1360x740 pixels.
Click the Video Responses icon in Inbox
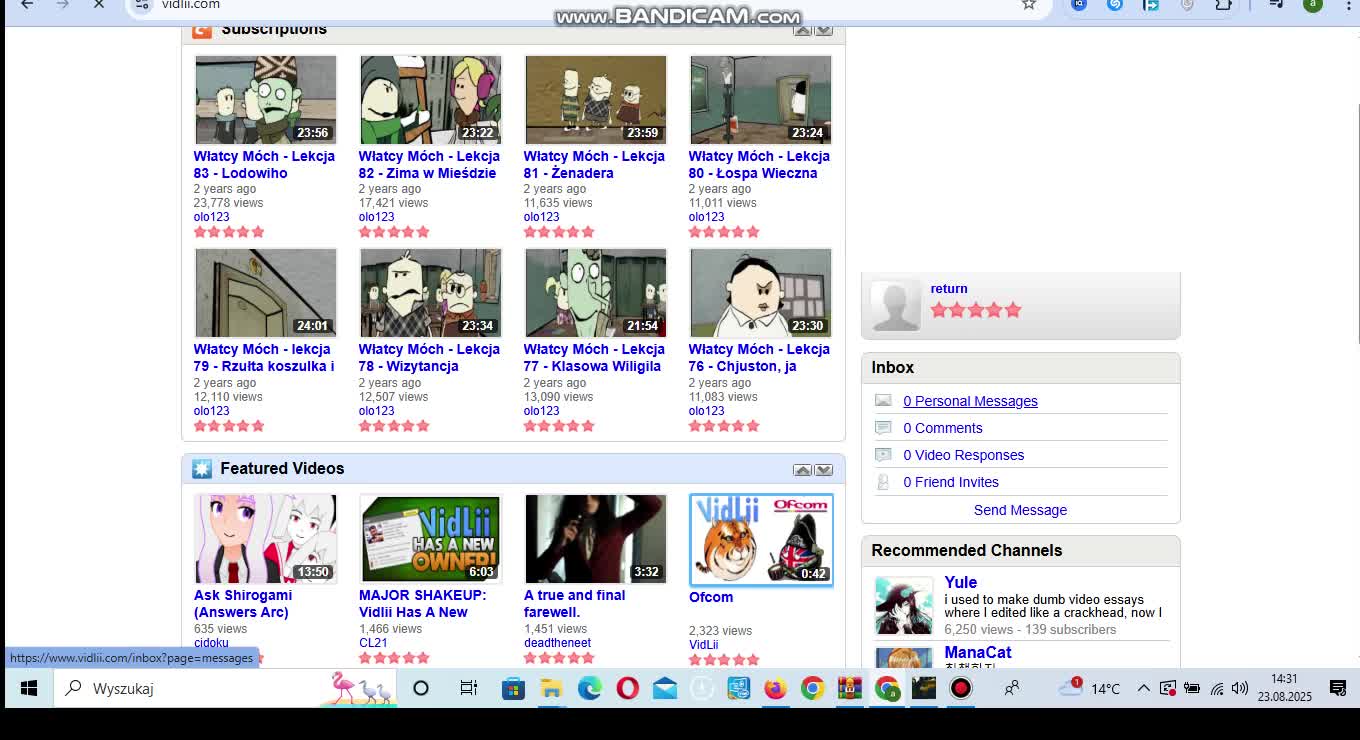click(x=883, y=455)
